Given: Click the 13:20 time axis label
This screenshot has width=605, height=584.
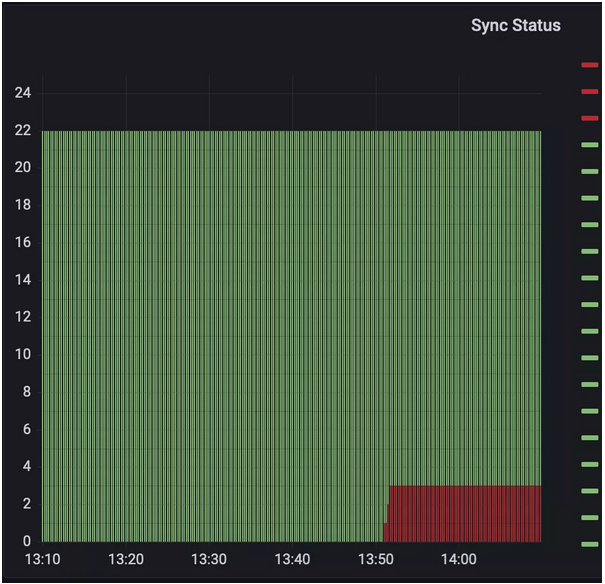Looking at the screenshot, I should point(125,560).
